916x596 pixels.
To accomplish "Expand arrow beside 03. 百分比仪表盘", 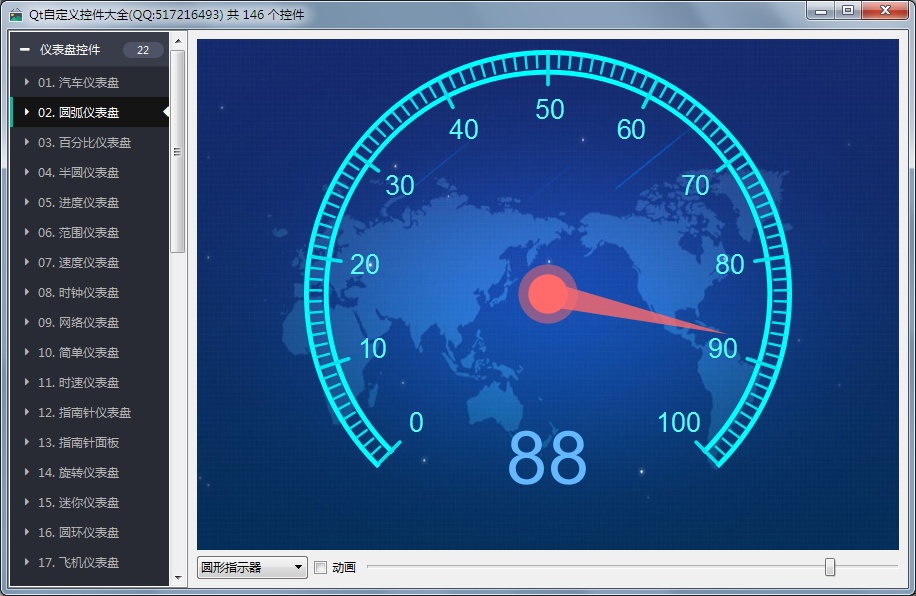I will (x=27, y=142).
